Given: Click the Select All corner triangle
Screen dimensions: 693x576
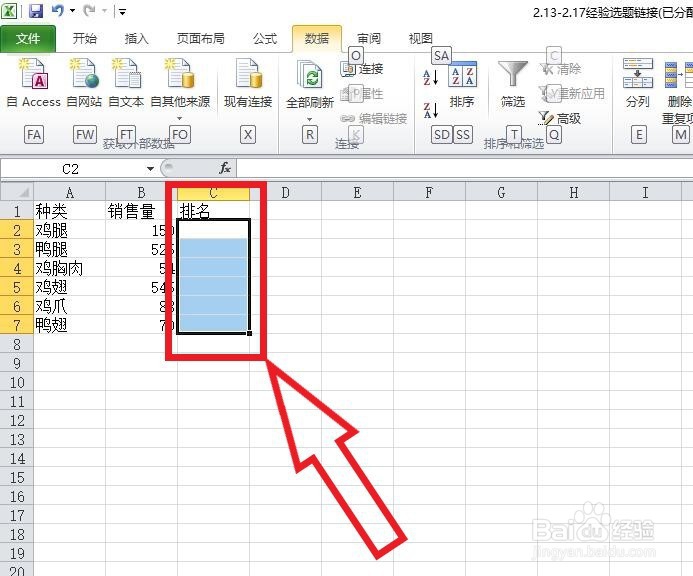Looking at the screenshot, I should pyautogui.click(x=17, y=192).
